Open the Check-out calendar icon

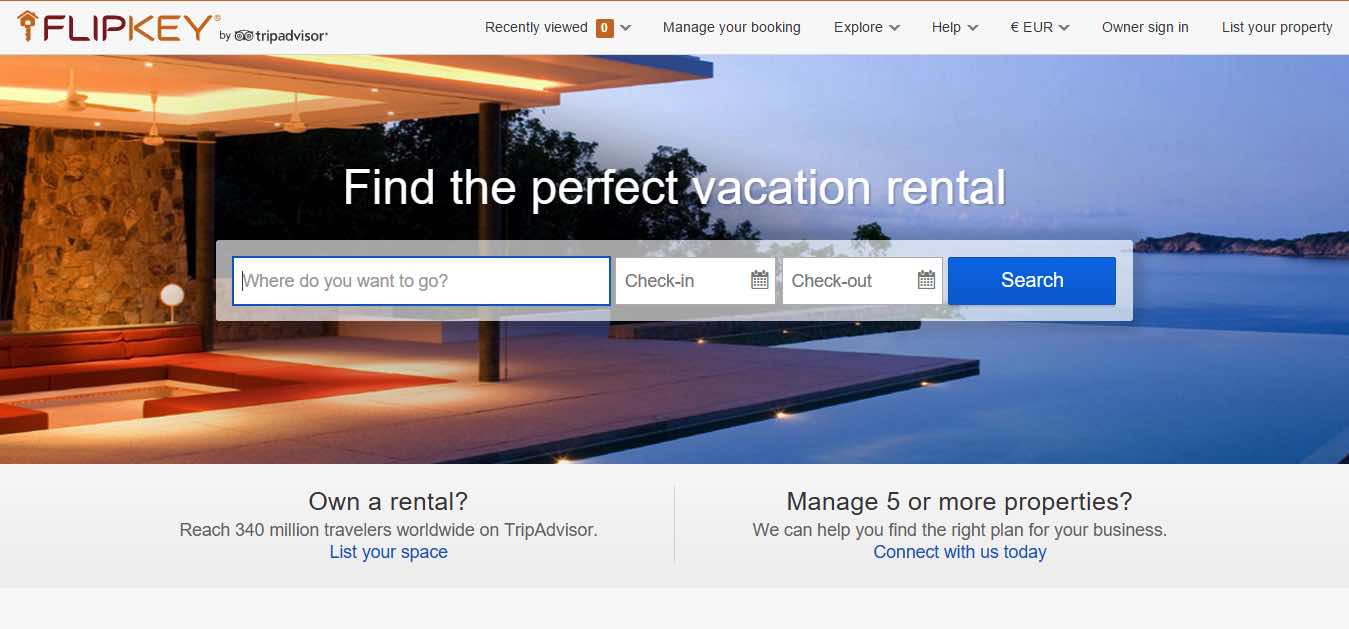pos(927,280)
